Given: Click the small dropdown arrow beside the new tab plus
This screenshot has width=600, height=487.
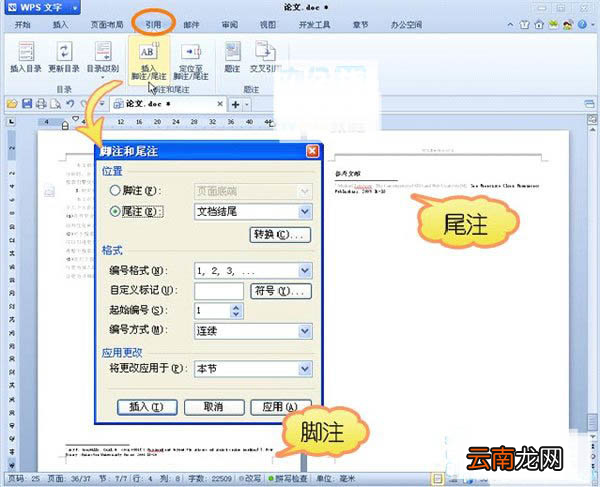Looking at the screenshot, I should tap(247, 104).
